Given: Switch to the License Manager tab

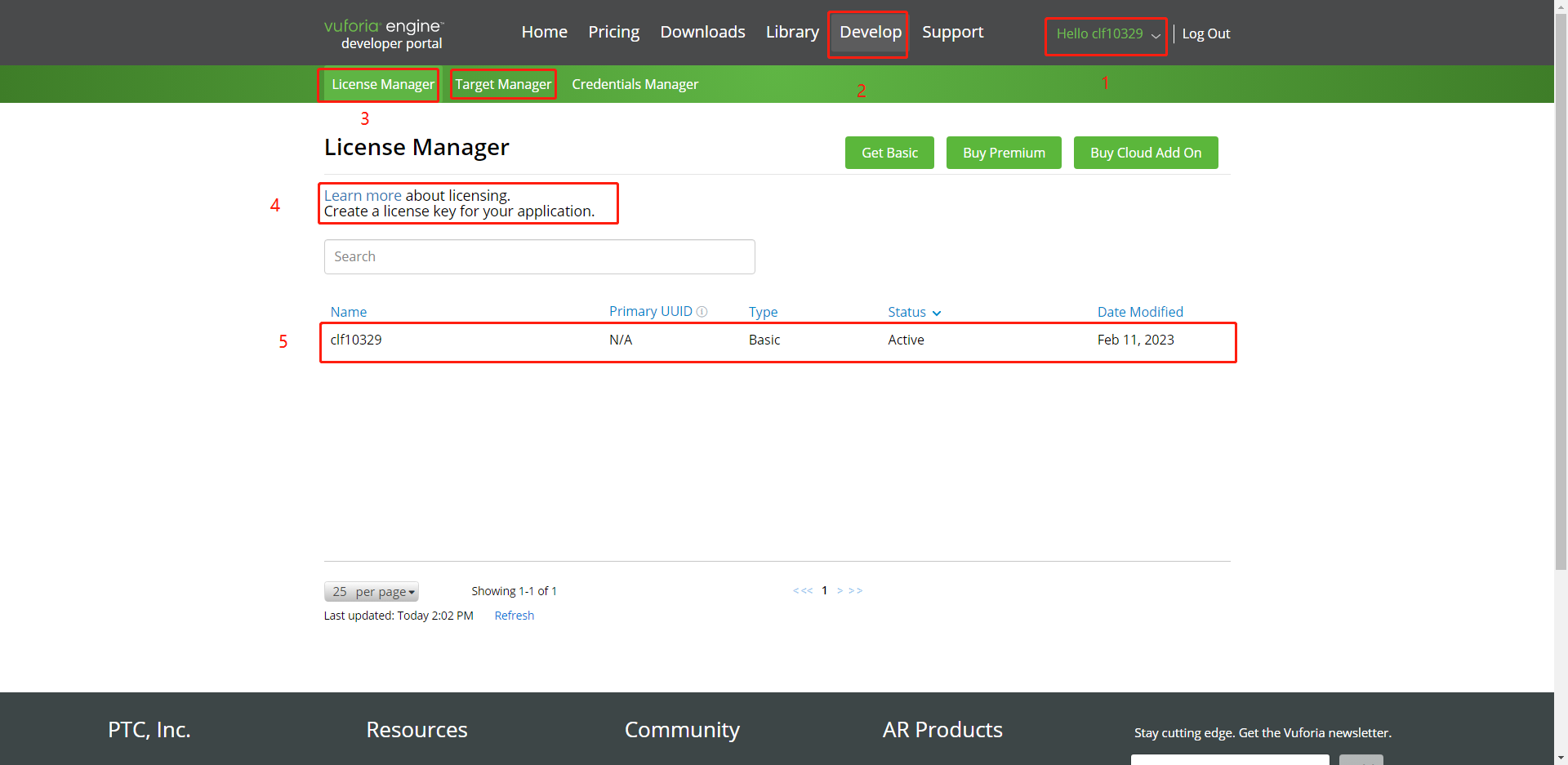Looking at the screenshot, I should [x=382, y=84].
